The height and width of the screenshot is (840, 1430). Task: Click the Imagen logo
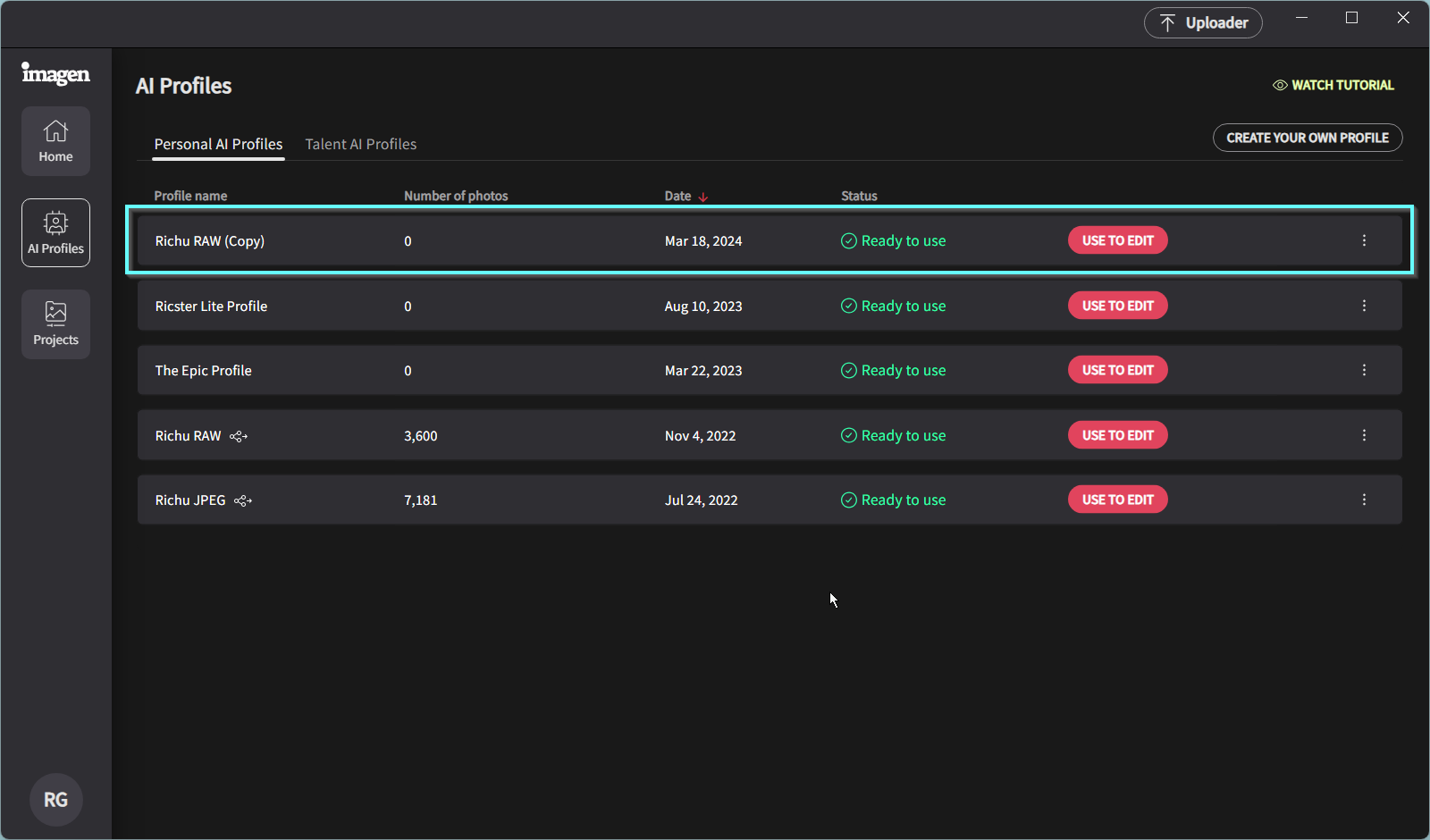tap(55, 73)
